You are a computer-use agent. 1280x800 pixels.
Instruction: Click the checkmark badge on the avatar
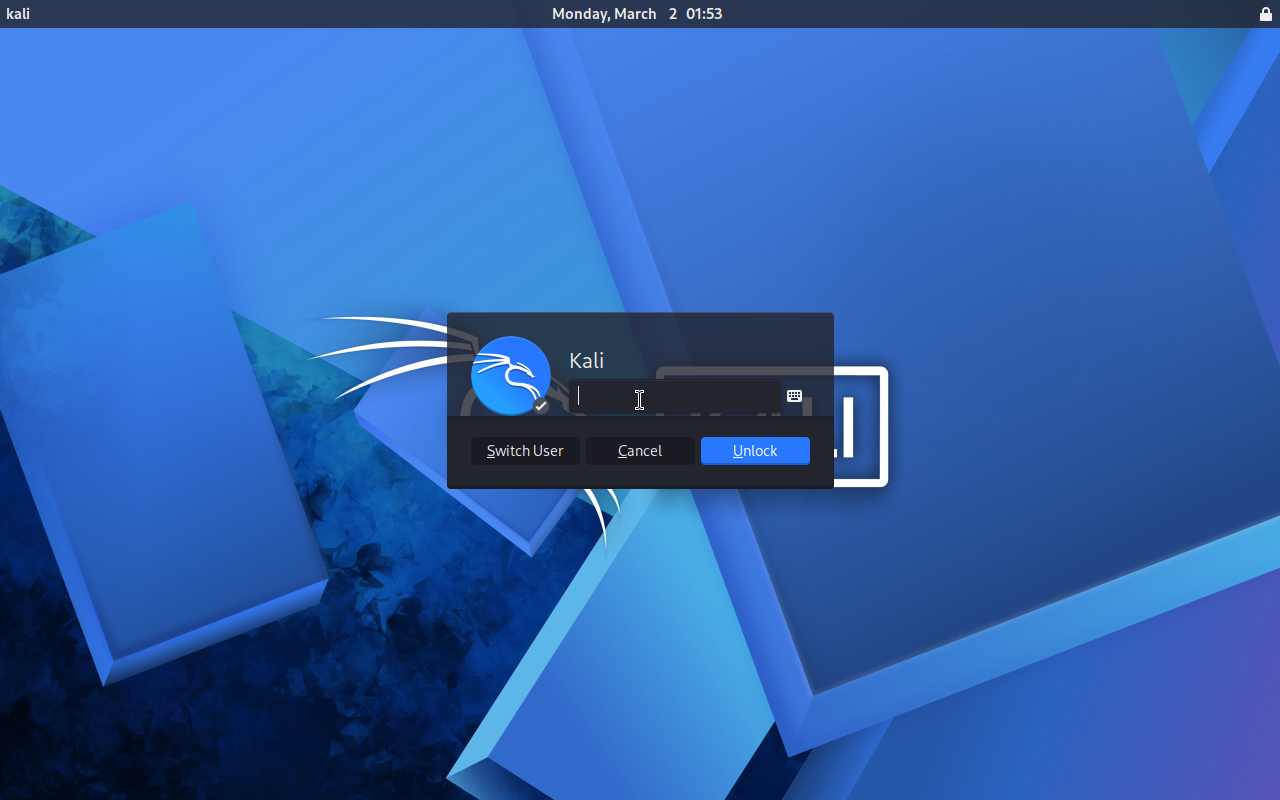click(541, 406)
